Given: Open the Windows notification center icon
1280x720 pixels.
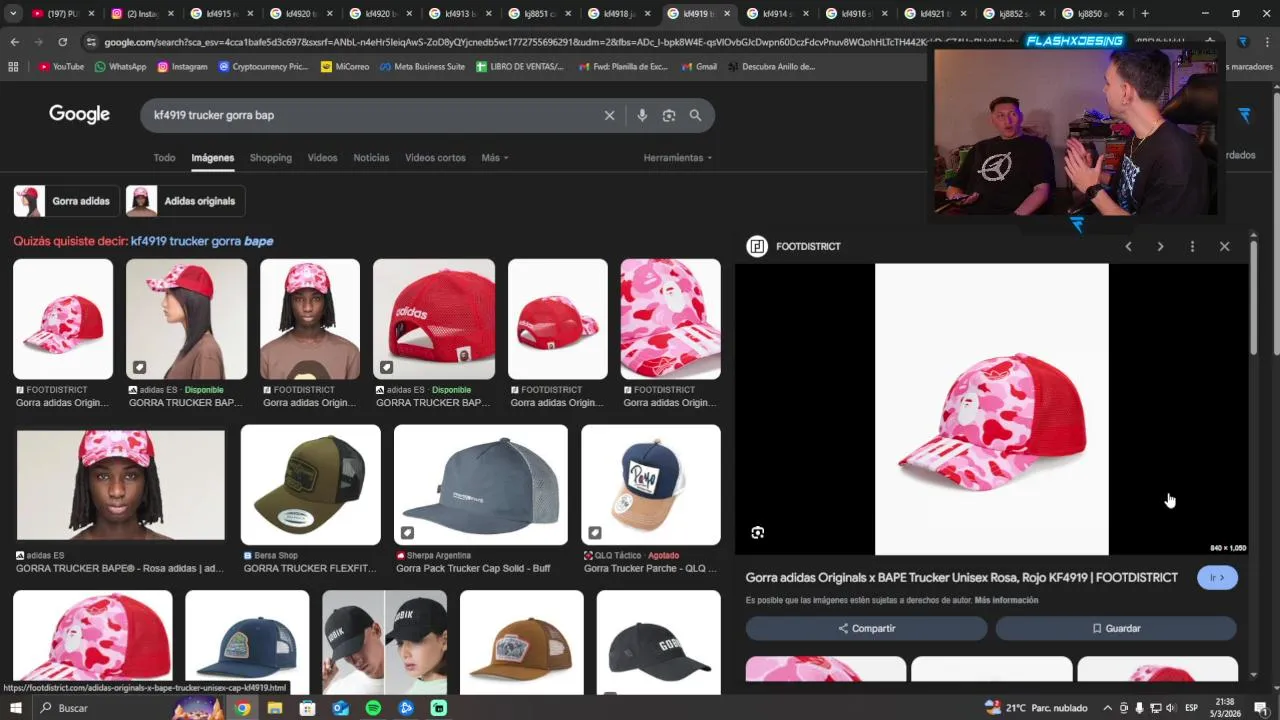Looking at the screenshot, I should [1262, 708].
